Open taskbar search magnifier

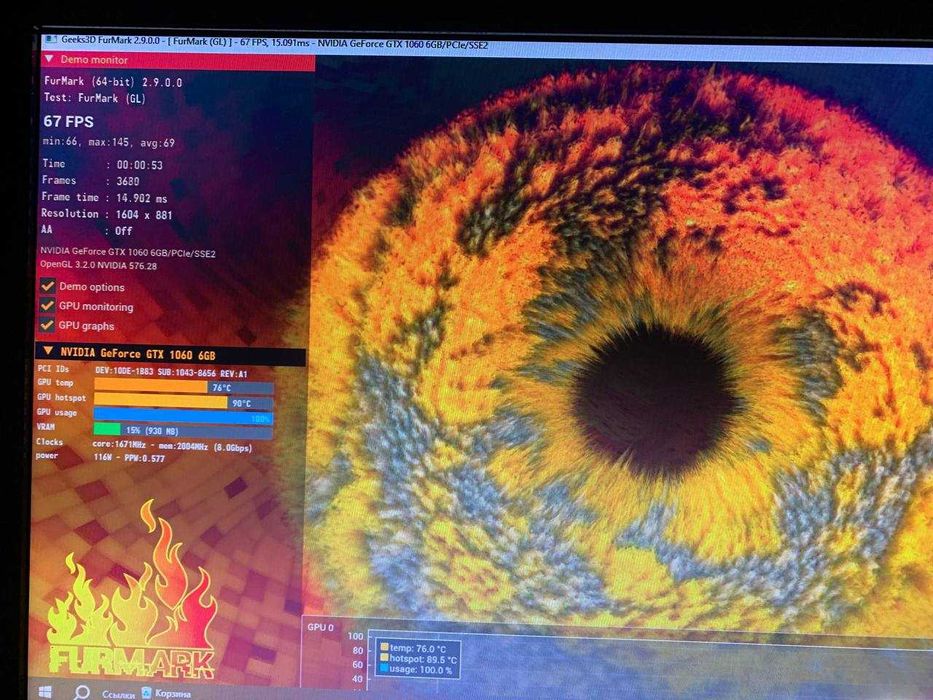(82, 692)
